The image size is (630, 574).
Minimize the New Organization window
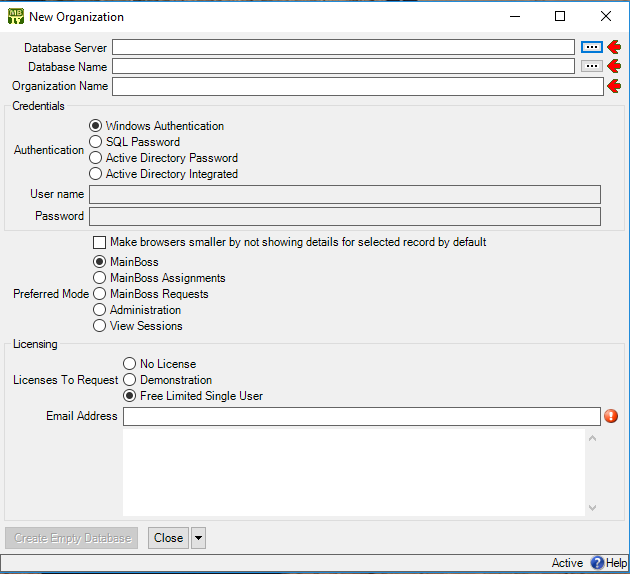click(x=515, y=16)
